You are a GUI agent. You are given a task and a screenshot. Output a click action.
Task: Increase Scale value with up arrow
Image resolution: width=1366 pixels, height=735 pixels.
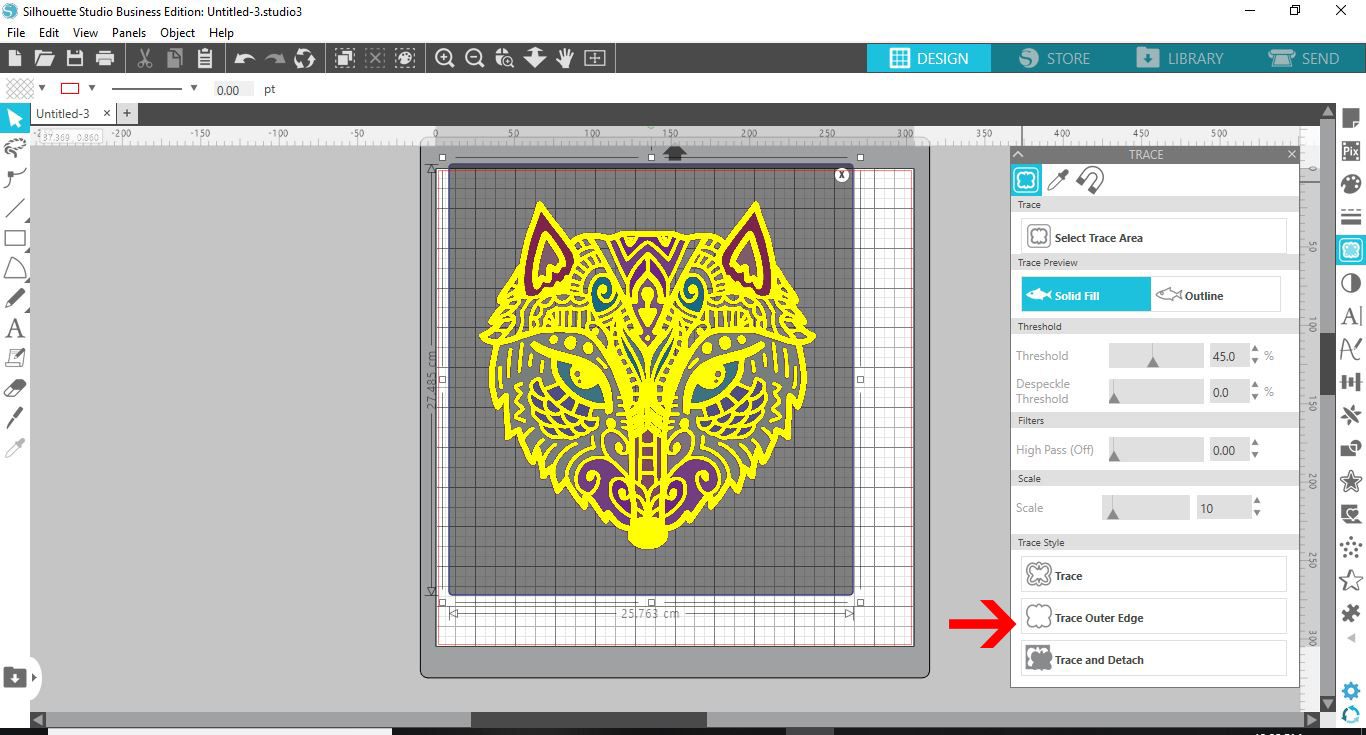[x=1256, y=502]
